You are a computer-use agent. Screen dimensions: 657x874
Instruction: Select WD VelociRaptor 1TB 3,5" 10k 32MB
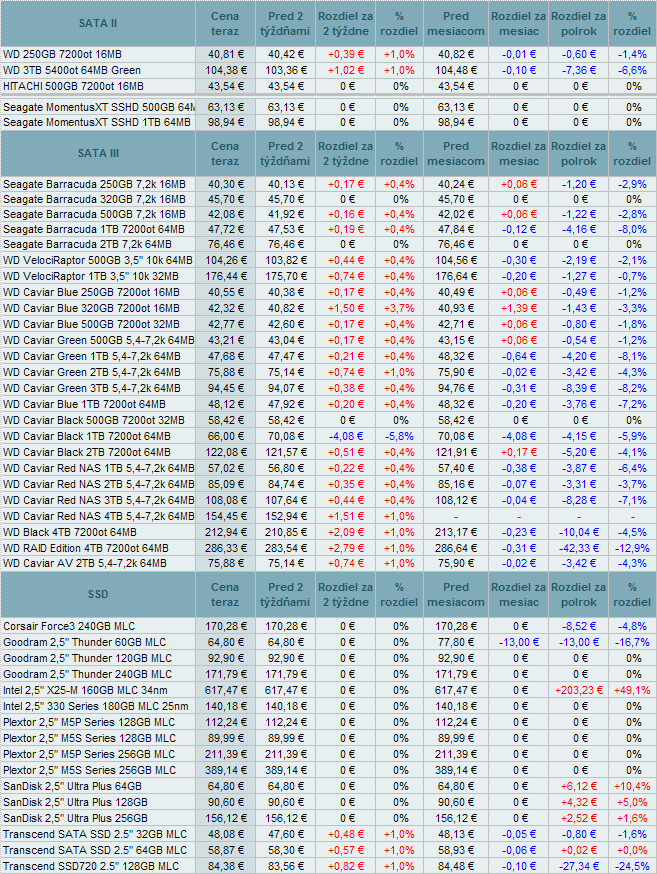[91, 276]
